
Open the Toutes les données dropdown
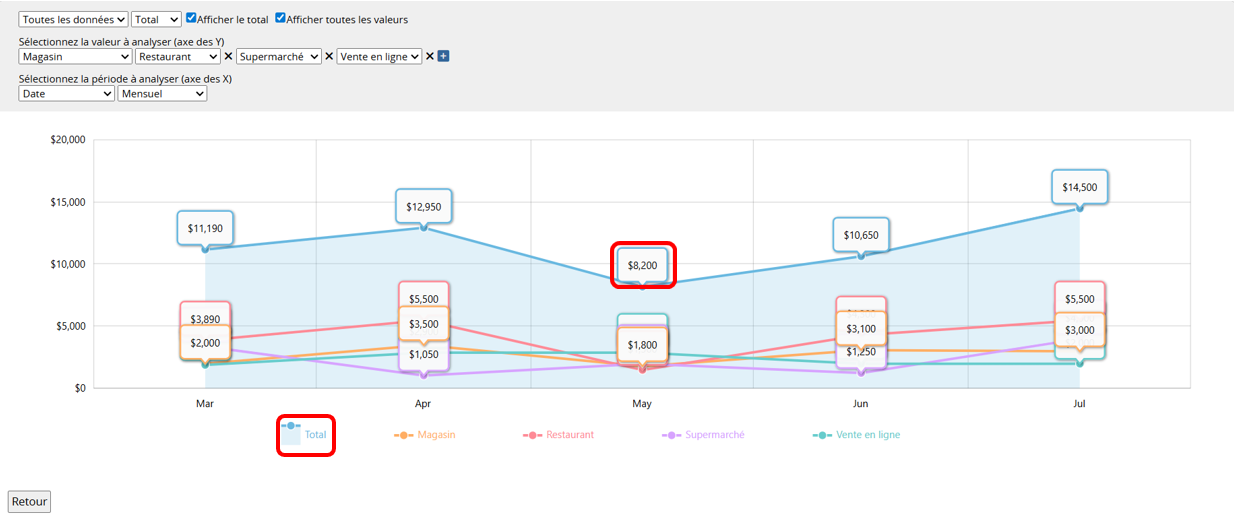pyautogui.click(x=73, y=19)
